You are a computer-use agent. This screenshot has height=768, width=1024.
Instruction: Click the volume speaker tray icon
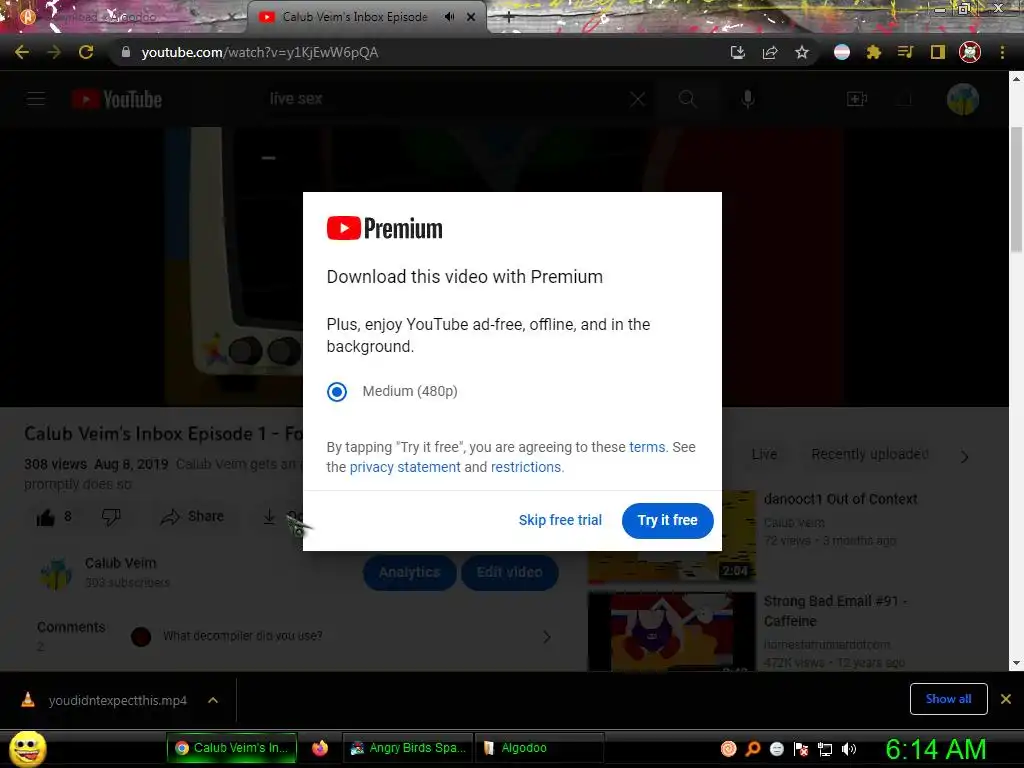[x=848, y=749]
